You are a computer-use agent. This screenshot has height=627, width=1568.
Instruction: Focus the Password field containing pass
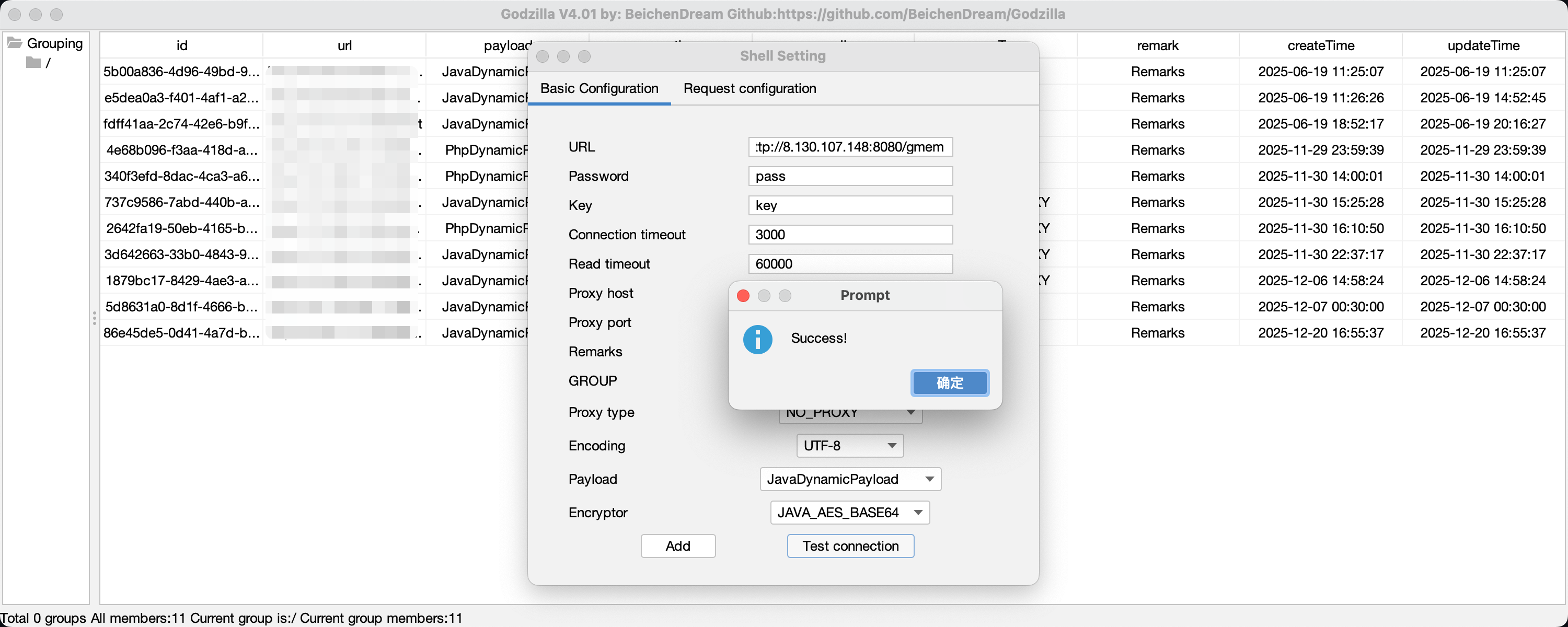850,176
